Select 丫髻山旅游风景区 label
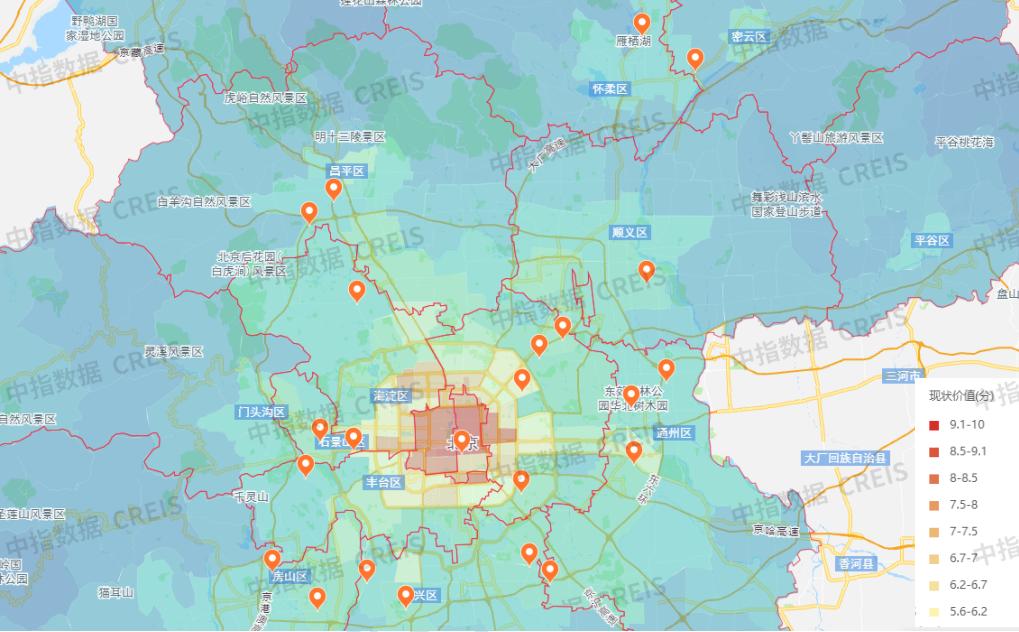The width and height of the screenshot is (1019, 632). (x=837, y=138)
